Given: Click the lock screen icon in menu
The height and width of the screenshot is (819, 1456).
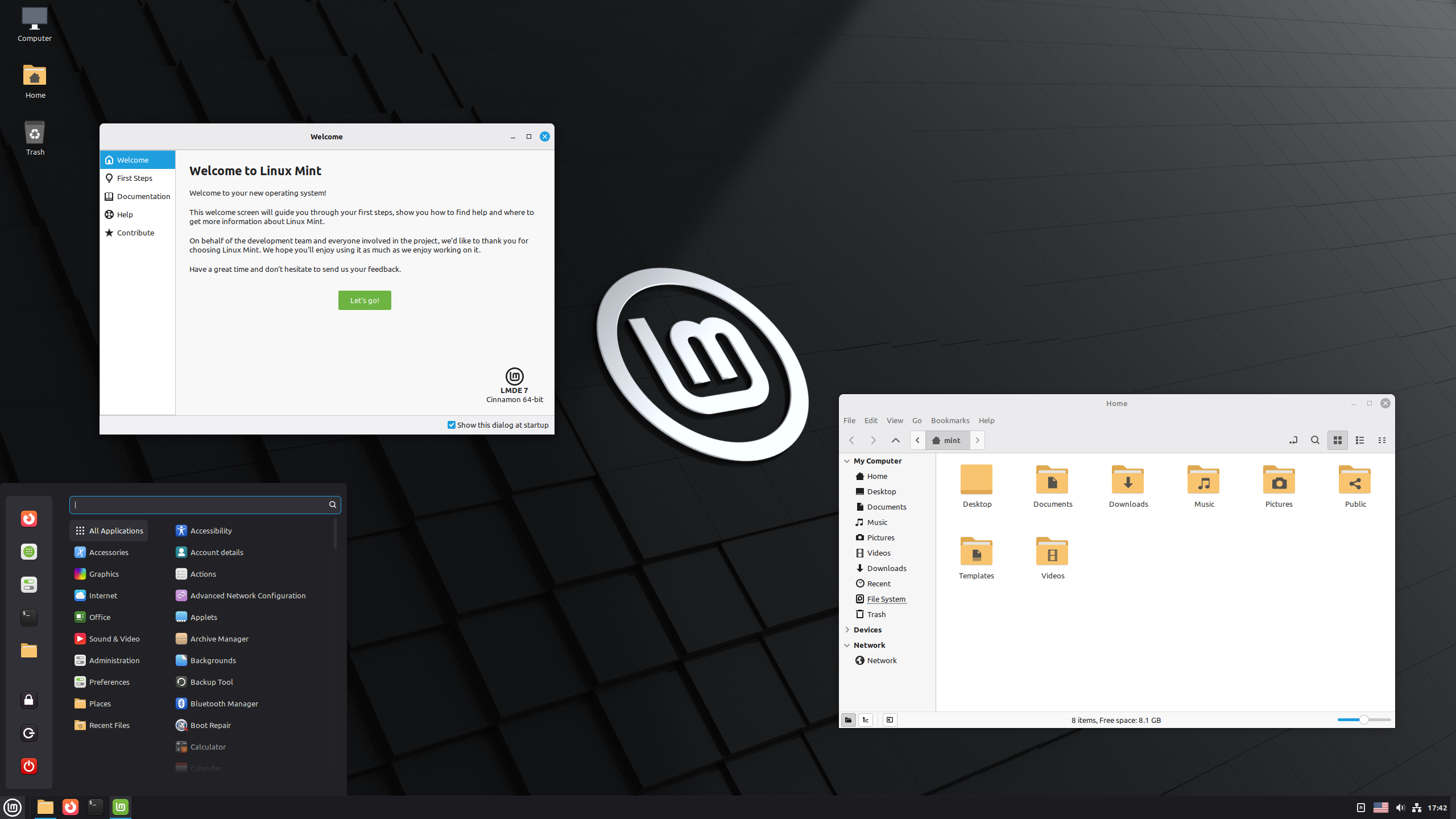Looking at the screenshot, I should coord(29,700).
